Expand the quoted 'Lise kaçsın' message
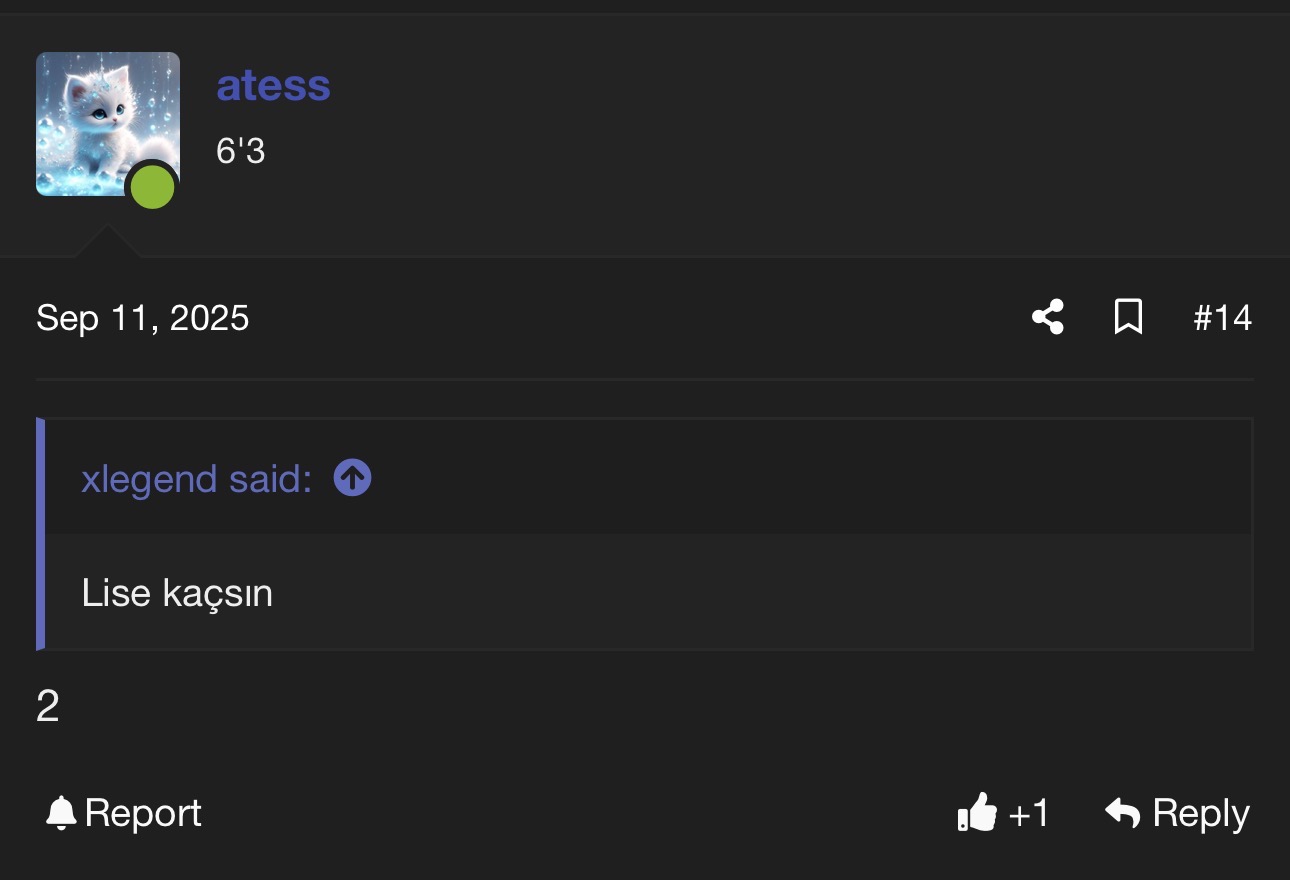The width and height of the screenshot is (1290, 880). 177,593
